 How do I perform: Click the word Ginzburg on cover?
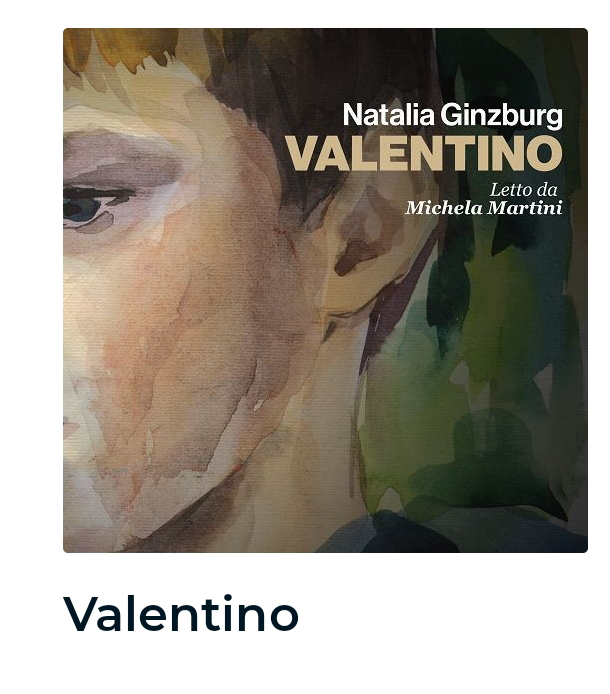(502, 116)
